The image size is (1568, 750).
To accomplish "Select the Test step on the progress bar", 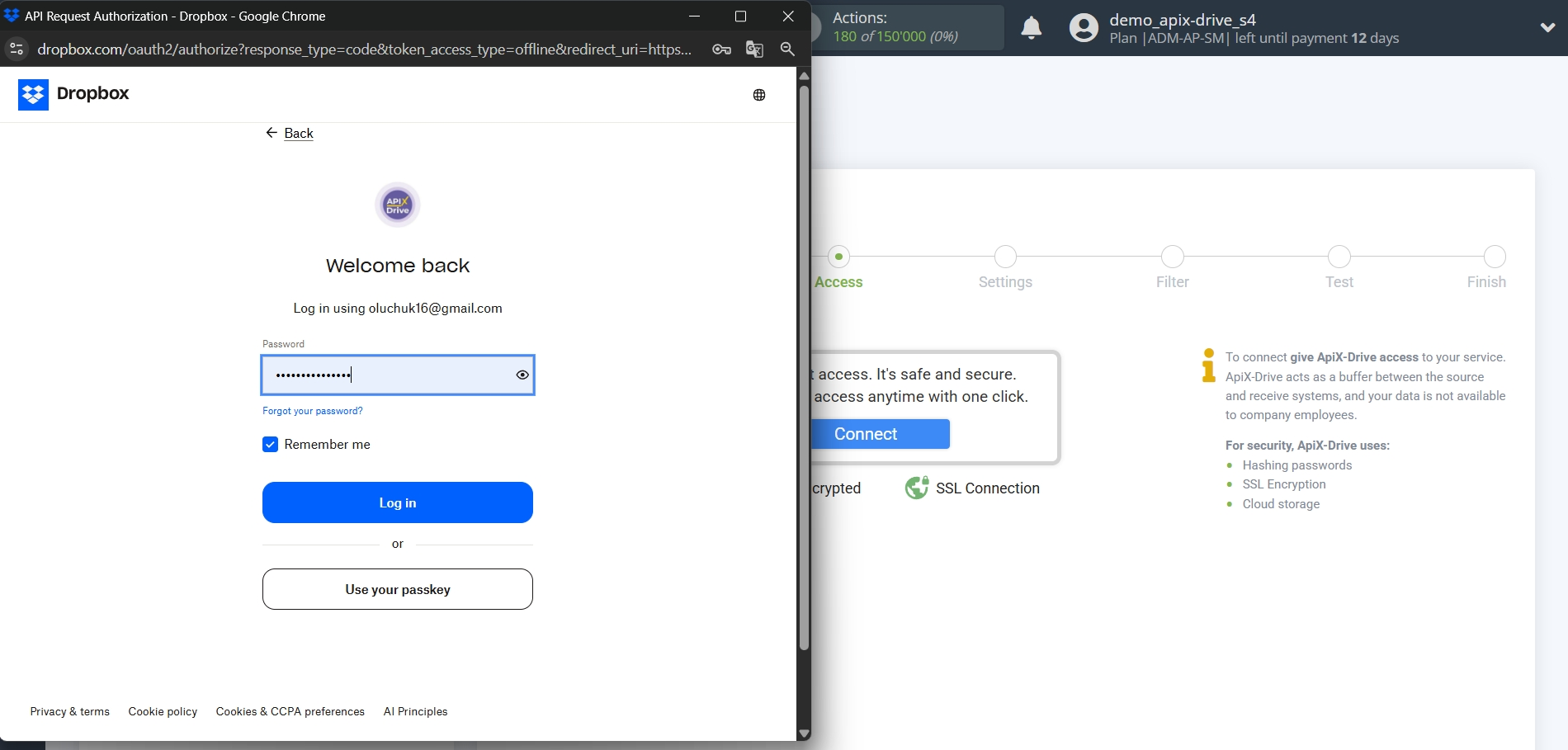I will [1339, 257].
